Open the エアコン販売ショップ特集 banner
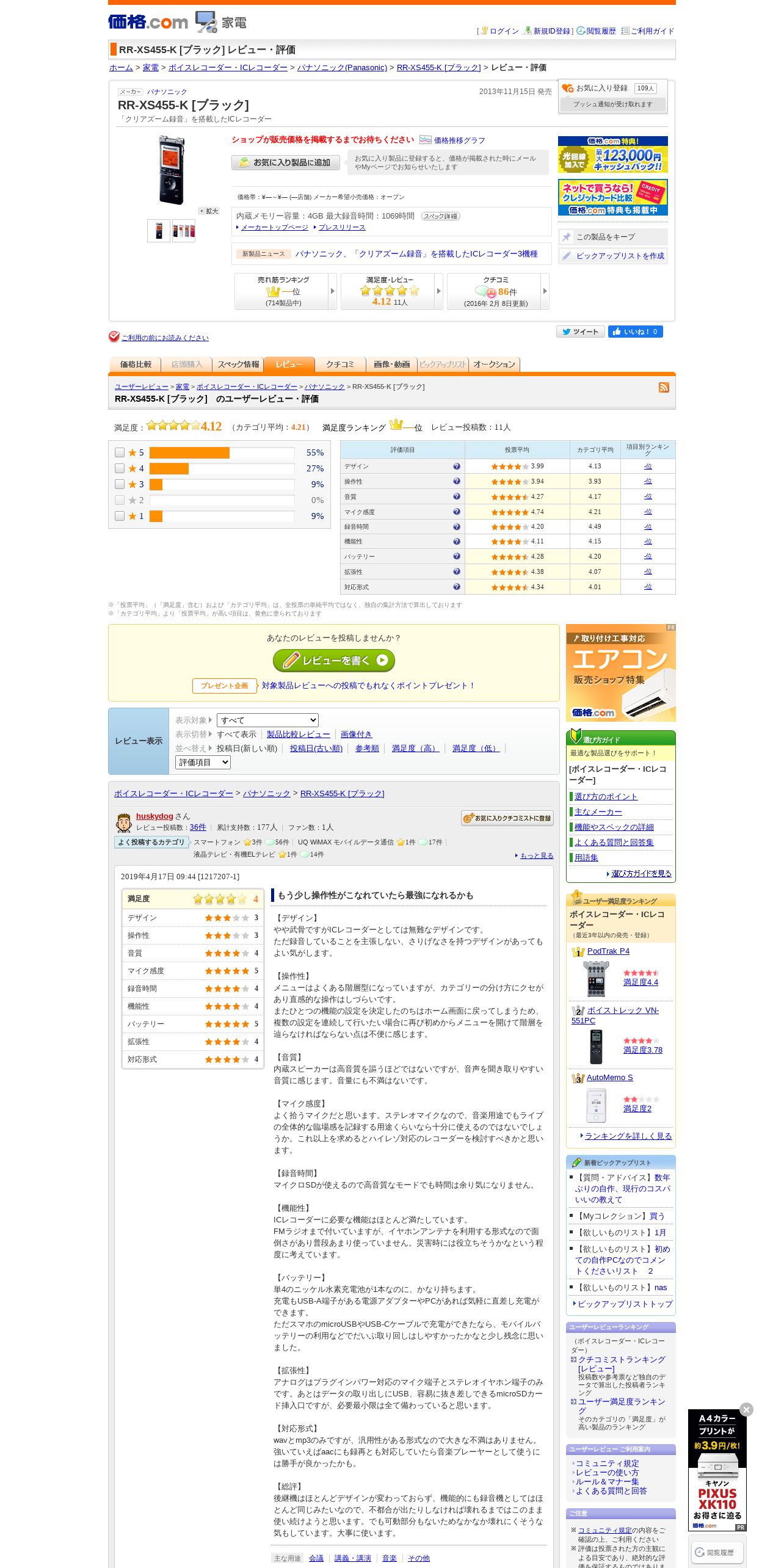Image resolution: width=784 pixels, height=1568 pixels. 621,673
